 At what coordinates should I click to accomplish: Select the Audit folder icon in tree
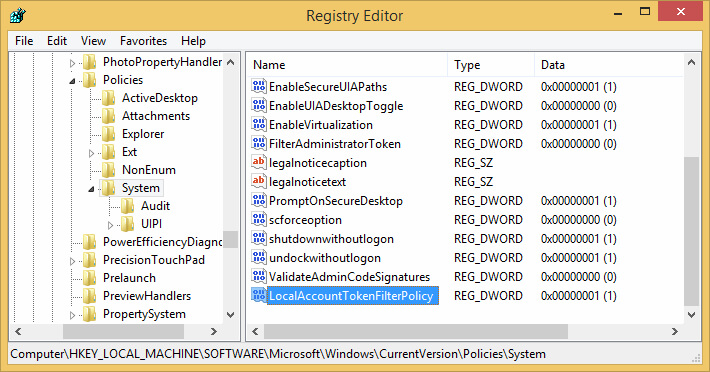pos(128,206)
